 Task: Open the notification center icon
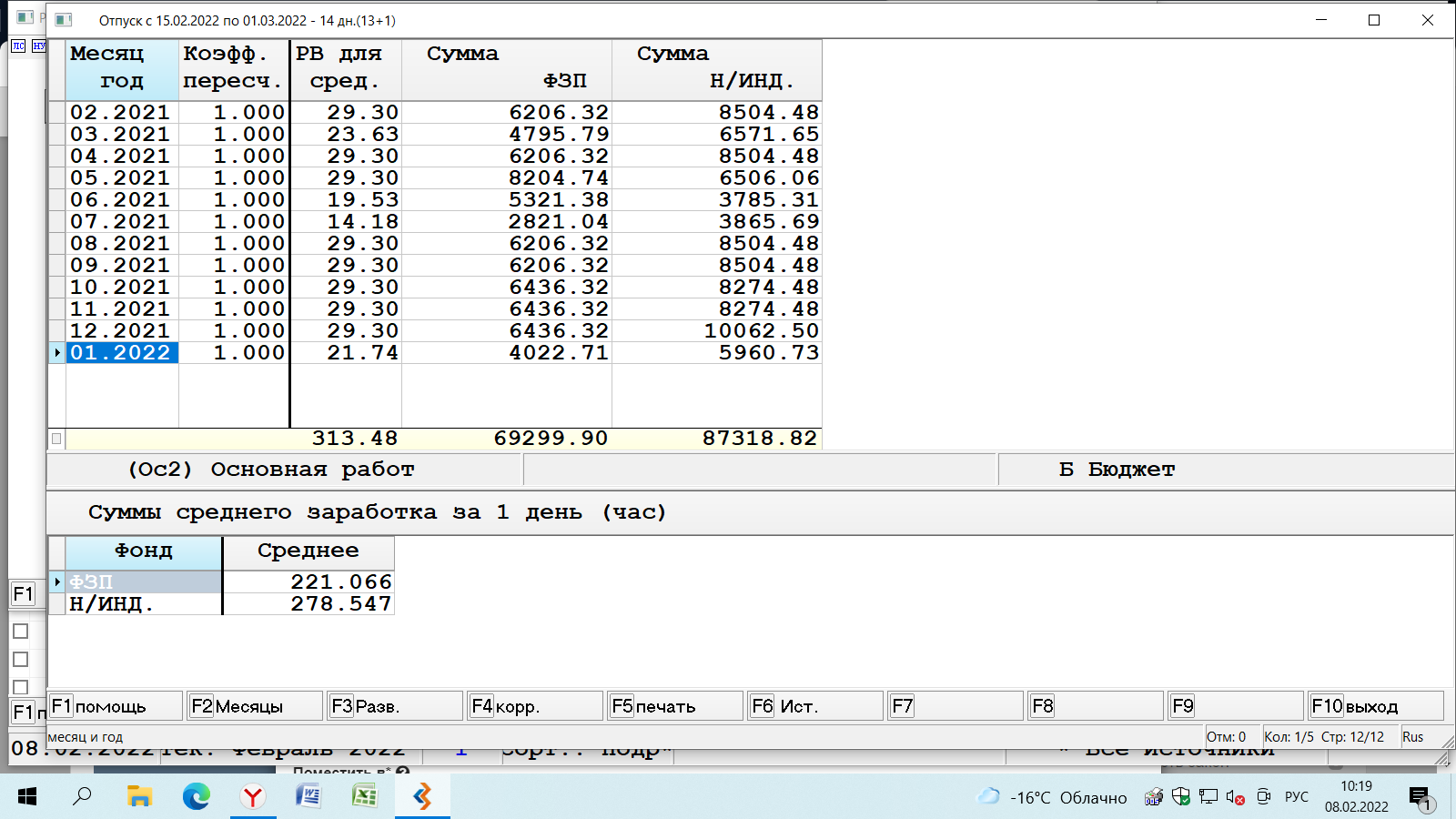coord(1421,799)
